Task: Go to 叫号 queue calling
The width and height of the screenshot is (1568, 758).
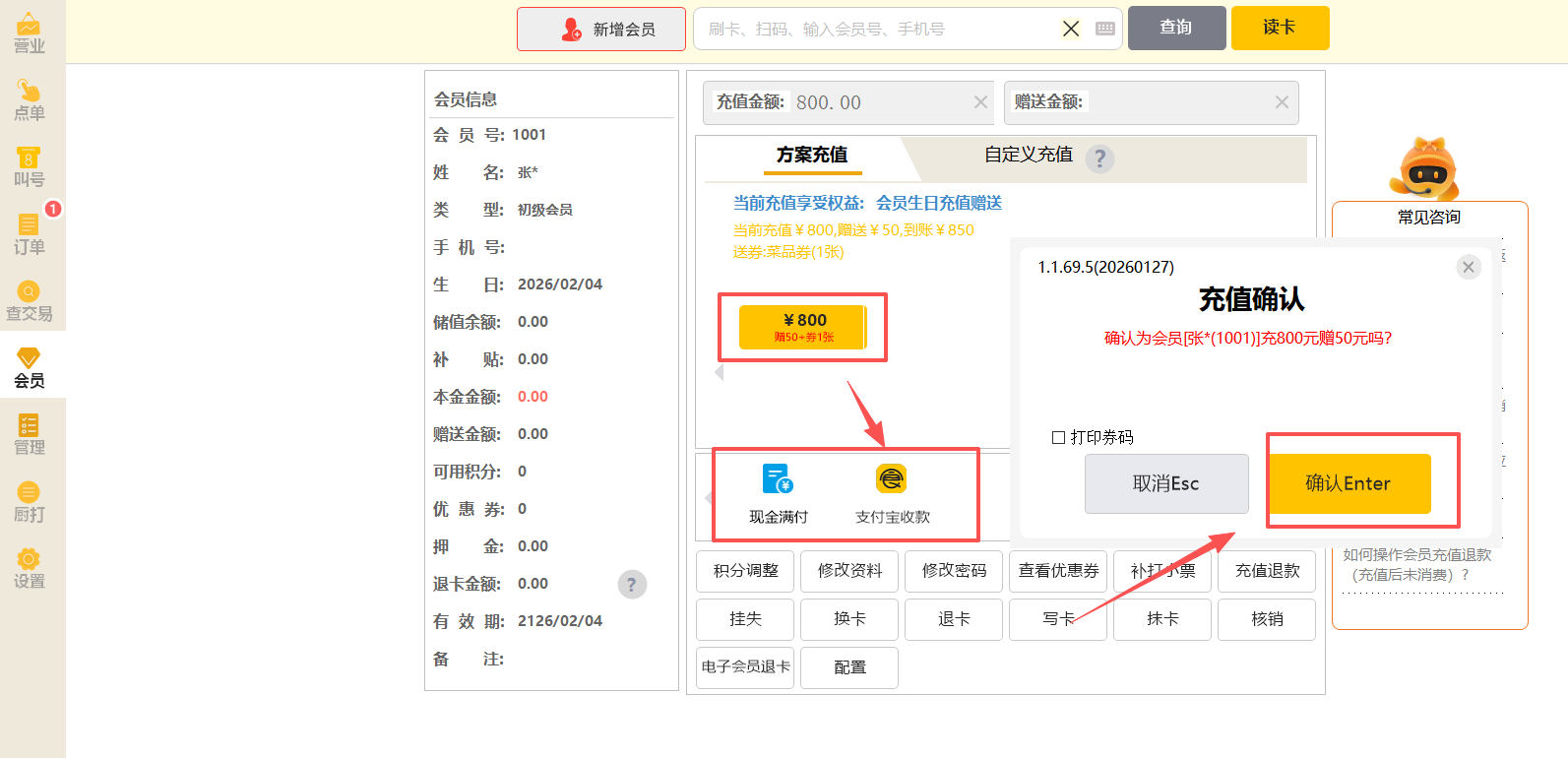Action: coord(30,167)
